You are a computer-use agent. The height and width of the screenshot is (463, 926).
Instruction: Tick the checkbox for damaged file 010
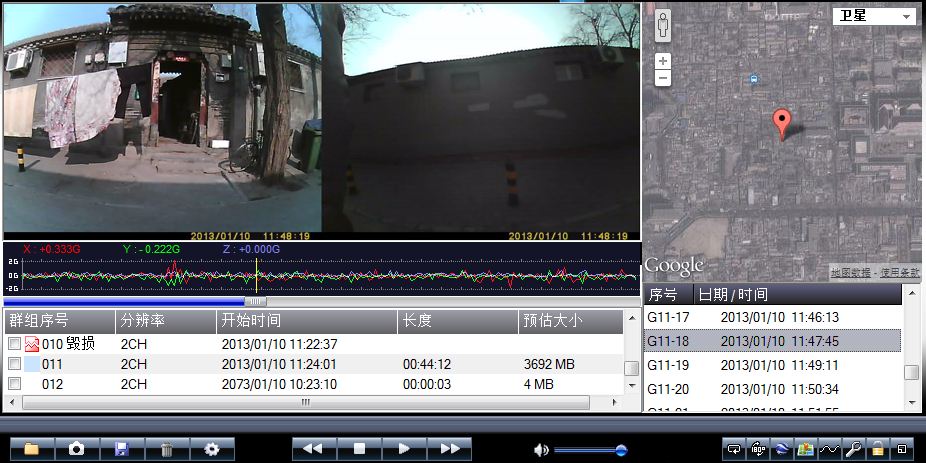(14, 344)
